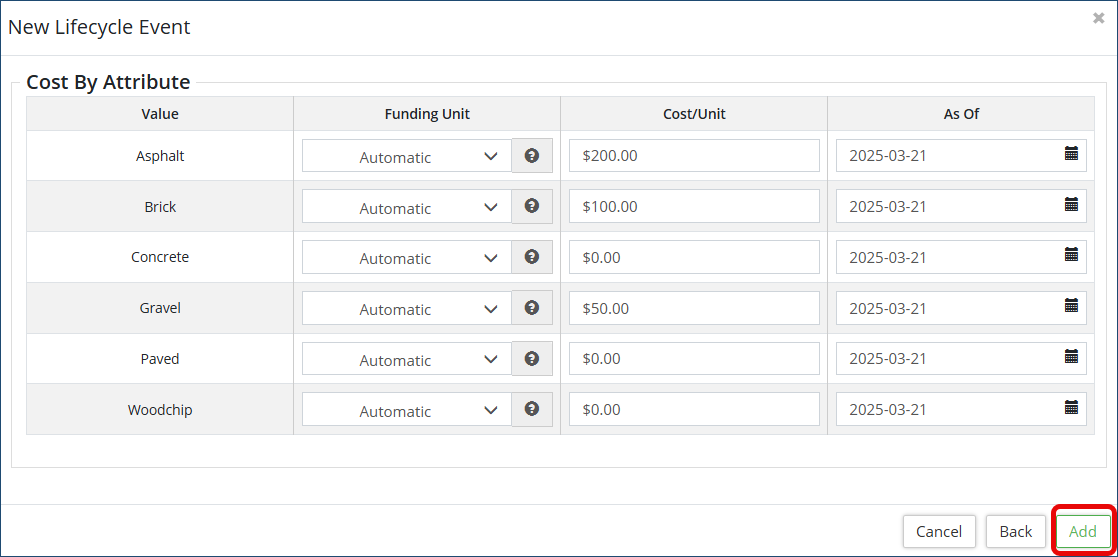Viewport: 1118px width, 557px height.
Task: Click the help icon in the Brick row
Action: 532,206
